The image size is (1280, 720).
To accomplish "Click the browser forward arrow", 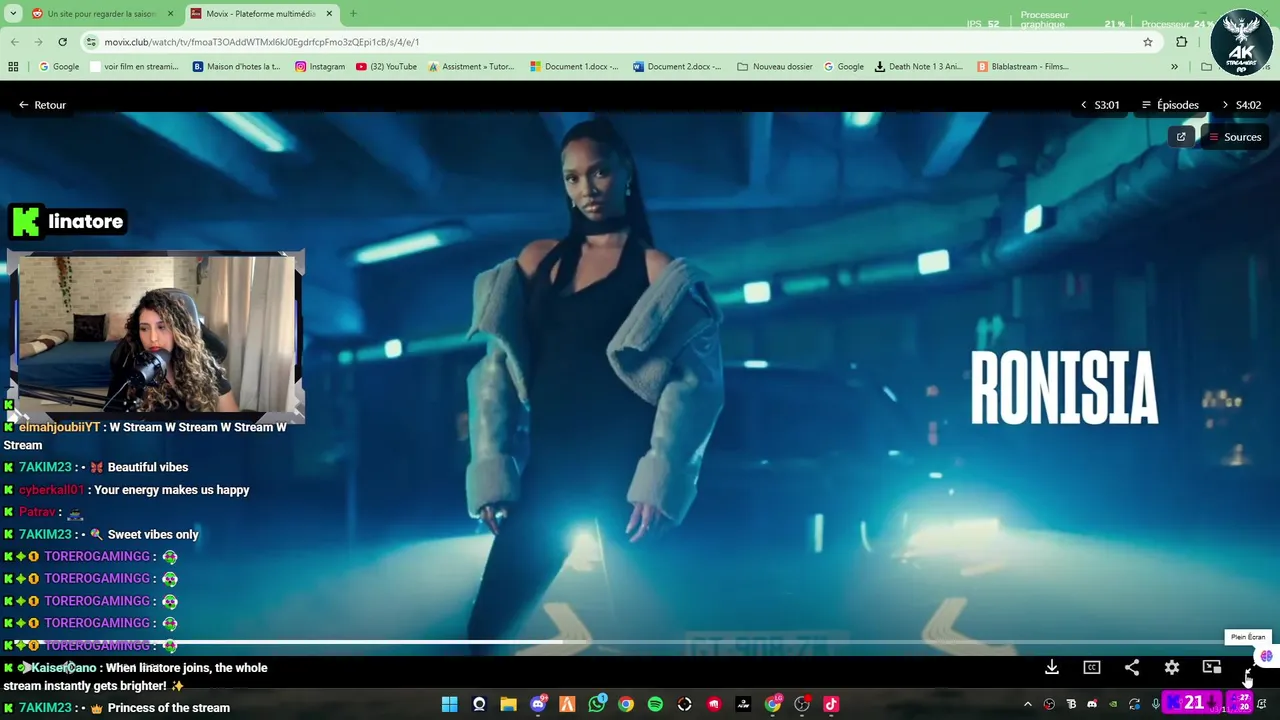I will click(x=38, y=42).
